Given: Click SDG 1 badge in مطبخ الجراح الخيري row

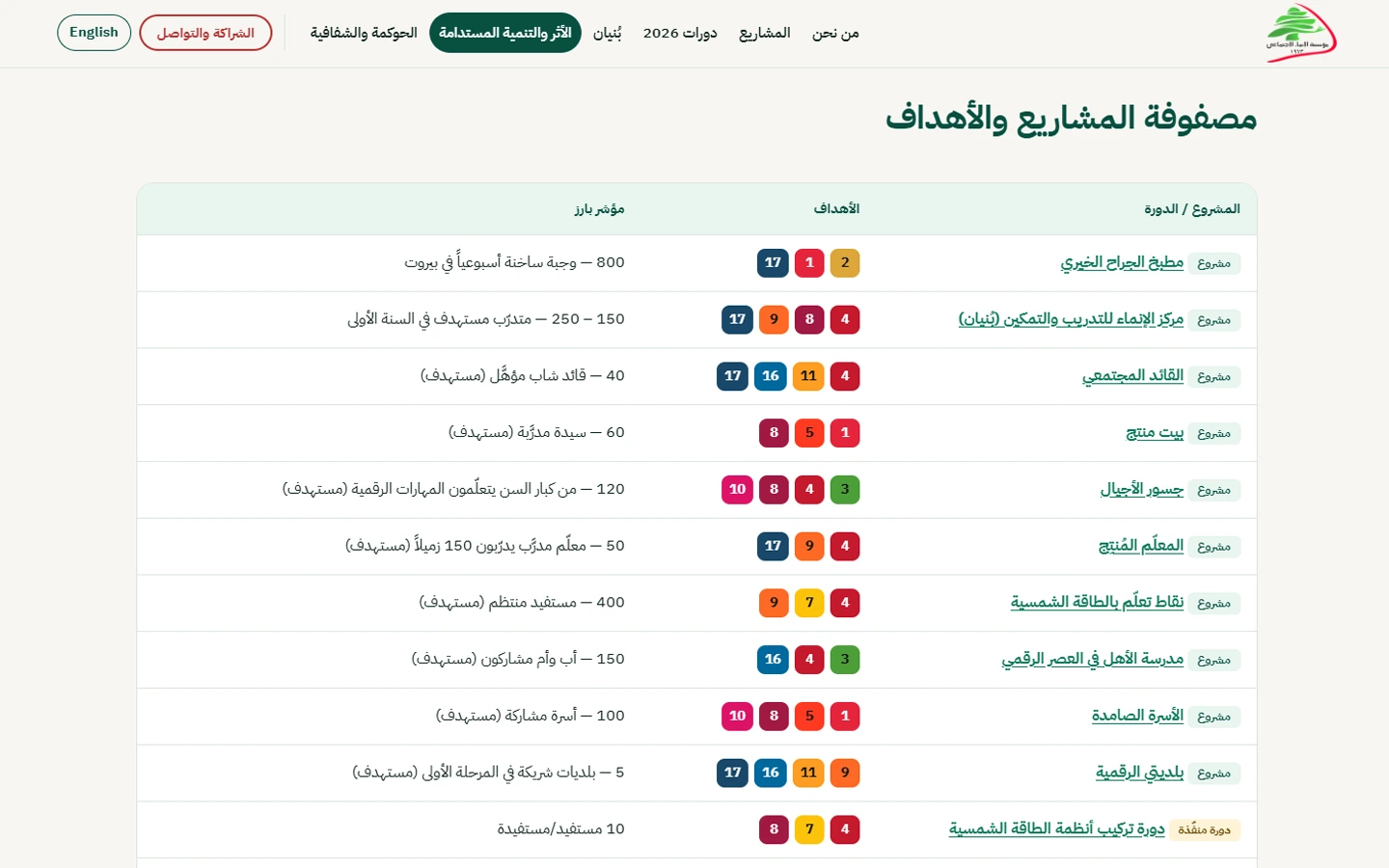Looking at the screenshot, I should point(809,263).
